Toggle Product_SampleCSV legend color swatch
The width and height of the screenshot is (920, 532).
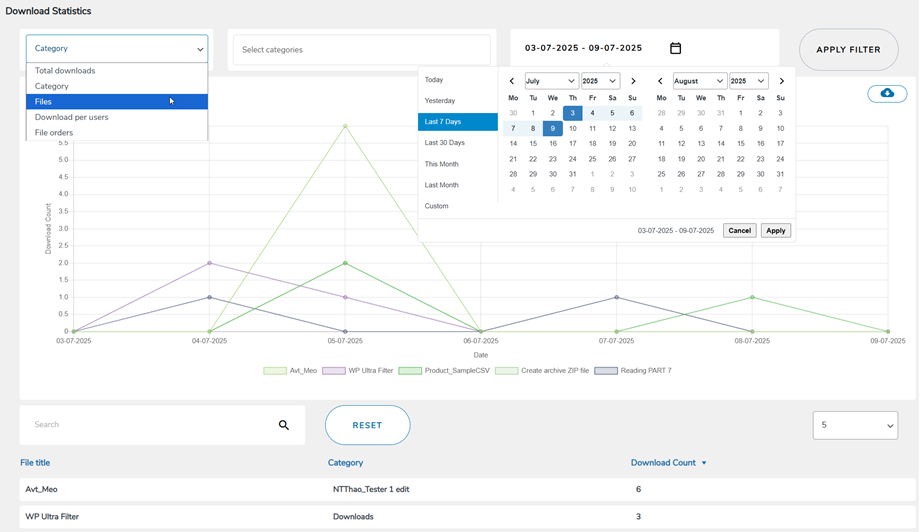[410, 371]
